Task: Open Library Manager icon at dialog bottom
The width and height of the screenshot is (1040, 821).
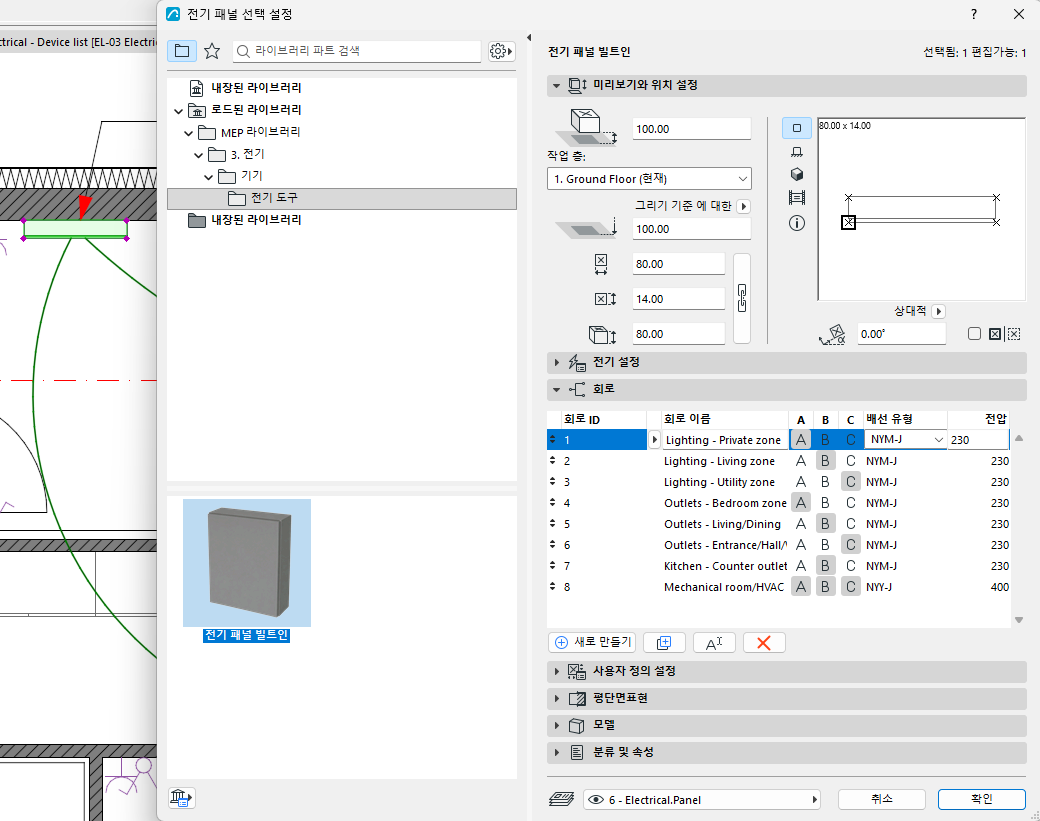Action: (181, 797)
